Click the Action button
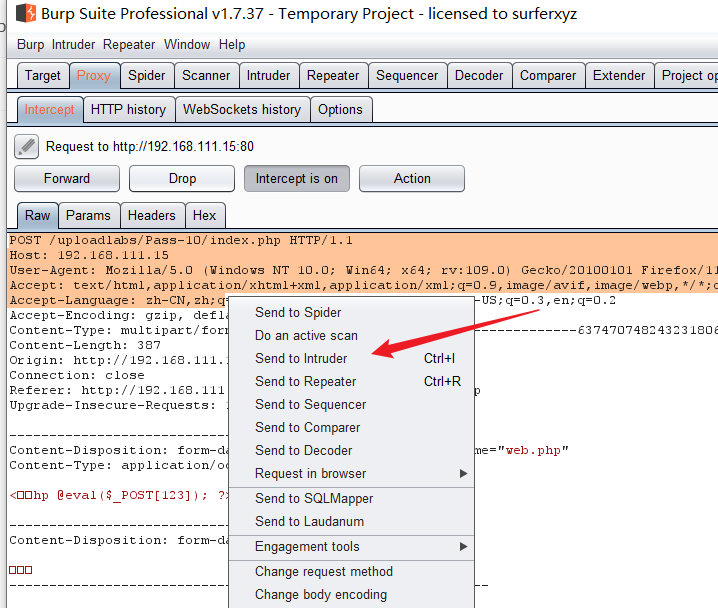The width and height of the screenshot is (718, 608). [412, 179]
